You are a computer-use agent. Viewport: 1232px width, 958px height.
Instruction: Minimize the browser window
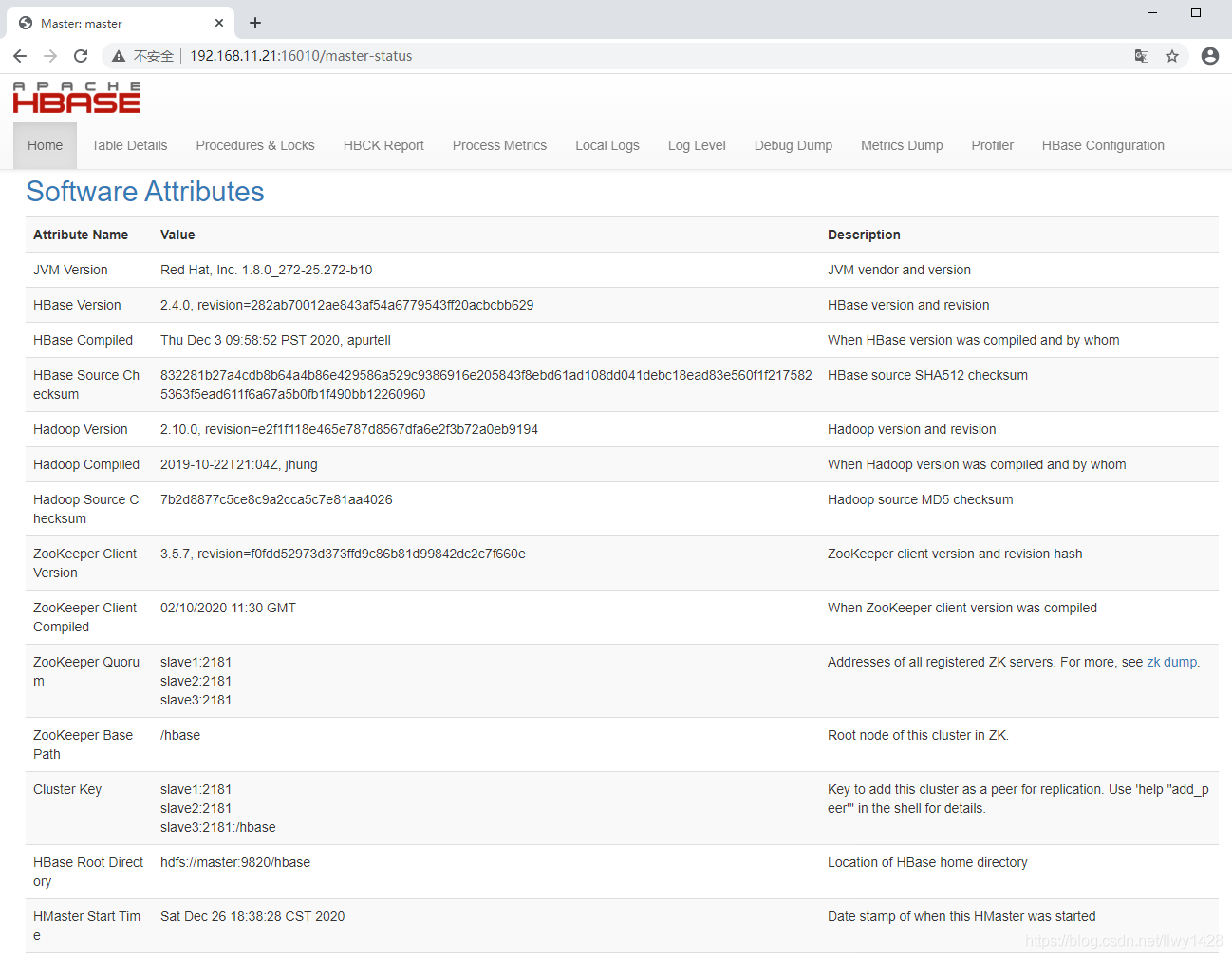(1152, 12)
